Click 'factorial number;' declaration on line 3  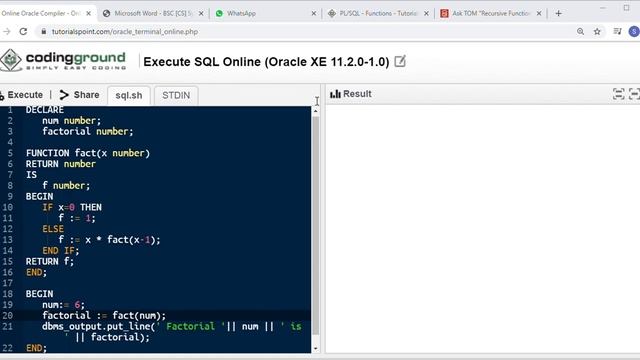(88, 131)
